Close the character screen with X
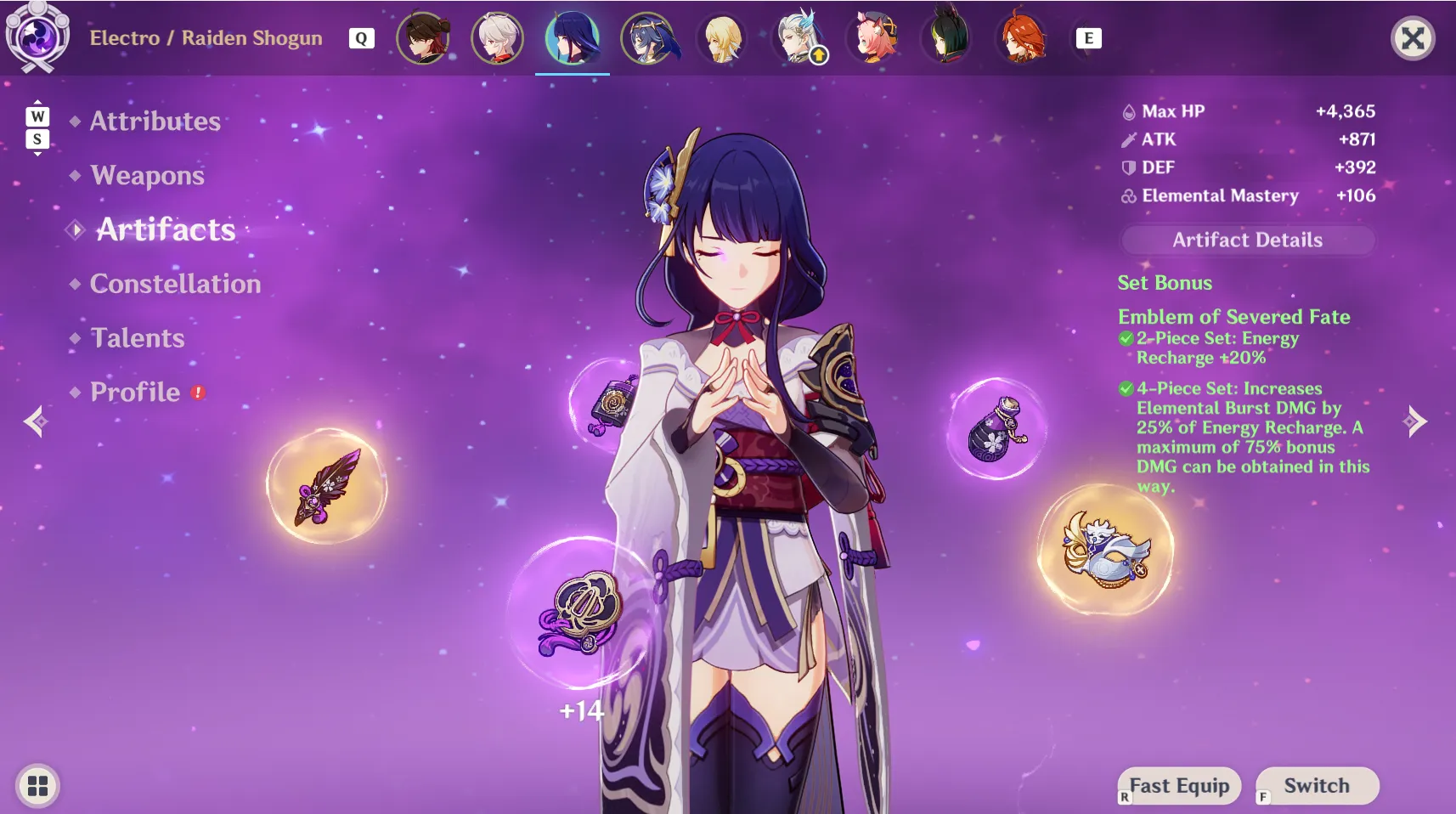The image size is (1456, 814). point(1413,38)
